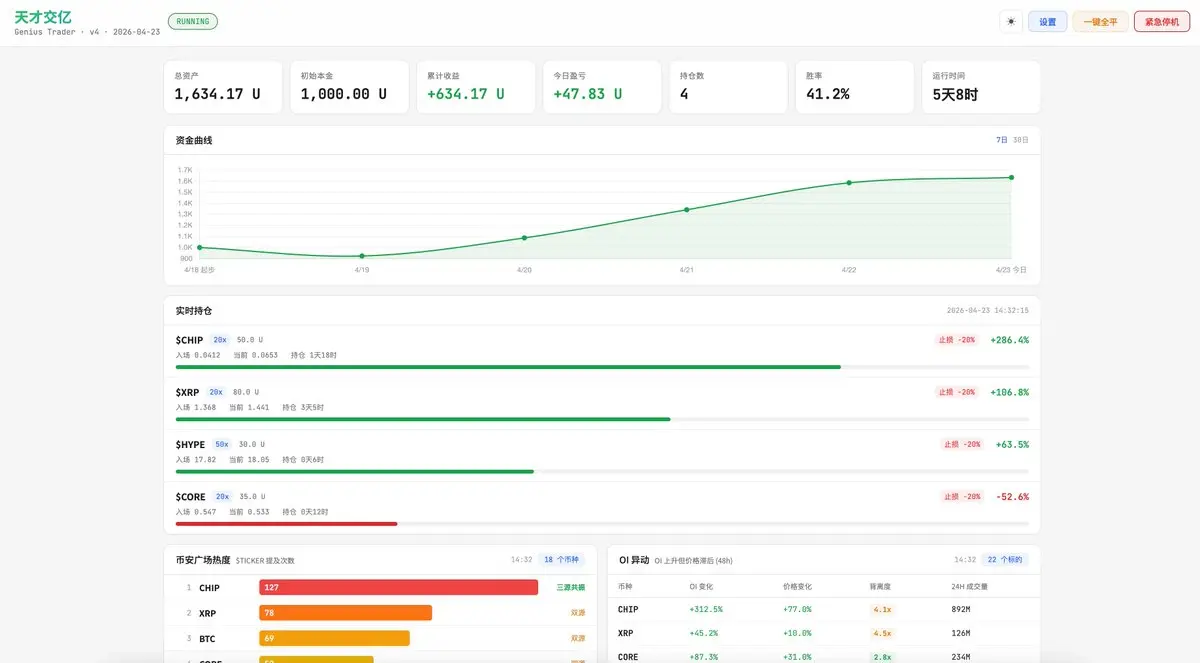Click the 4/22 data point on chart
Viewport: 1200px width, 663px height.
click(849, 183)
